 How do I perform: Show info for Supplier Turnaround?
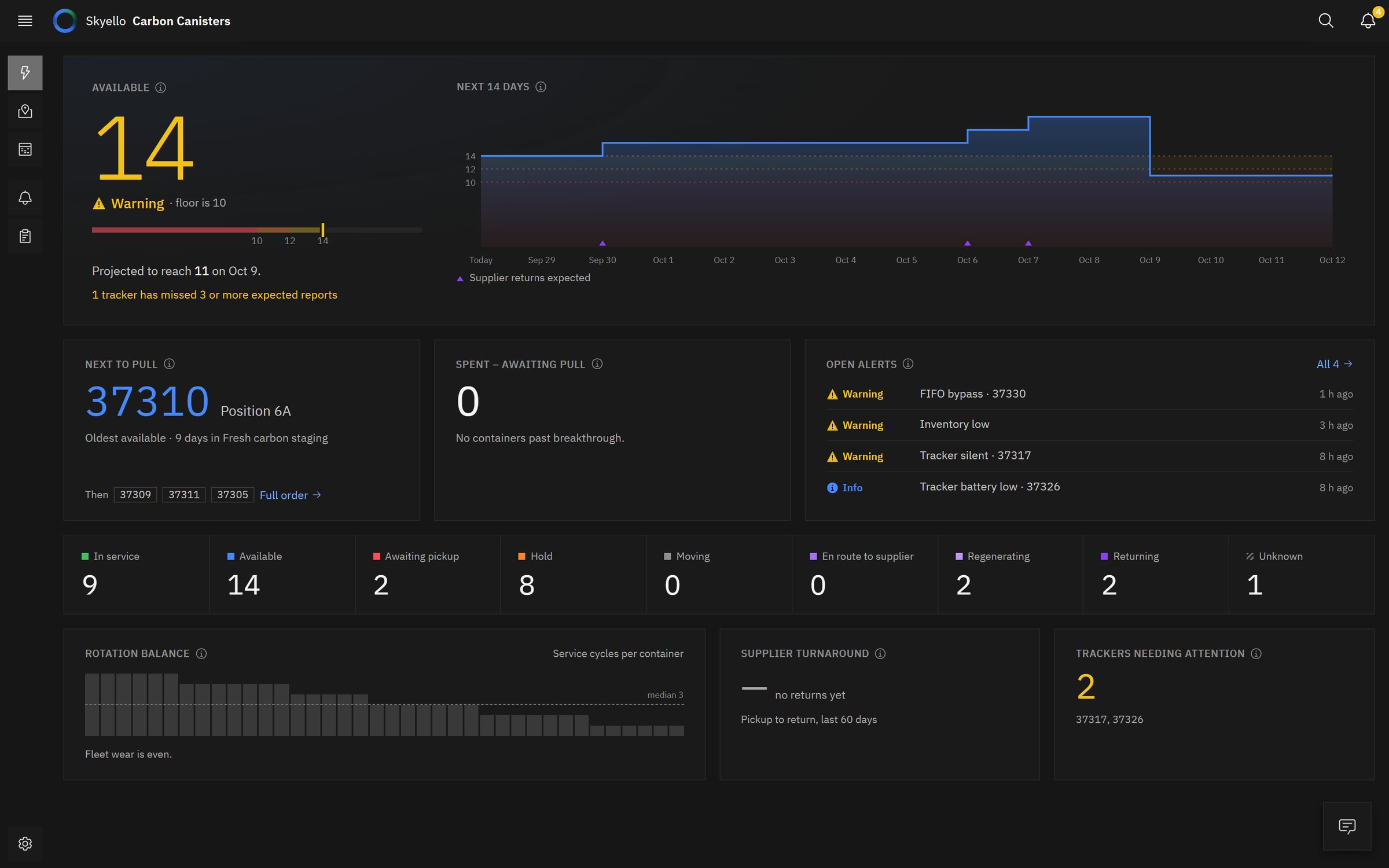880,653
